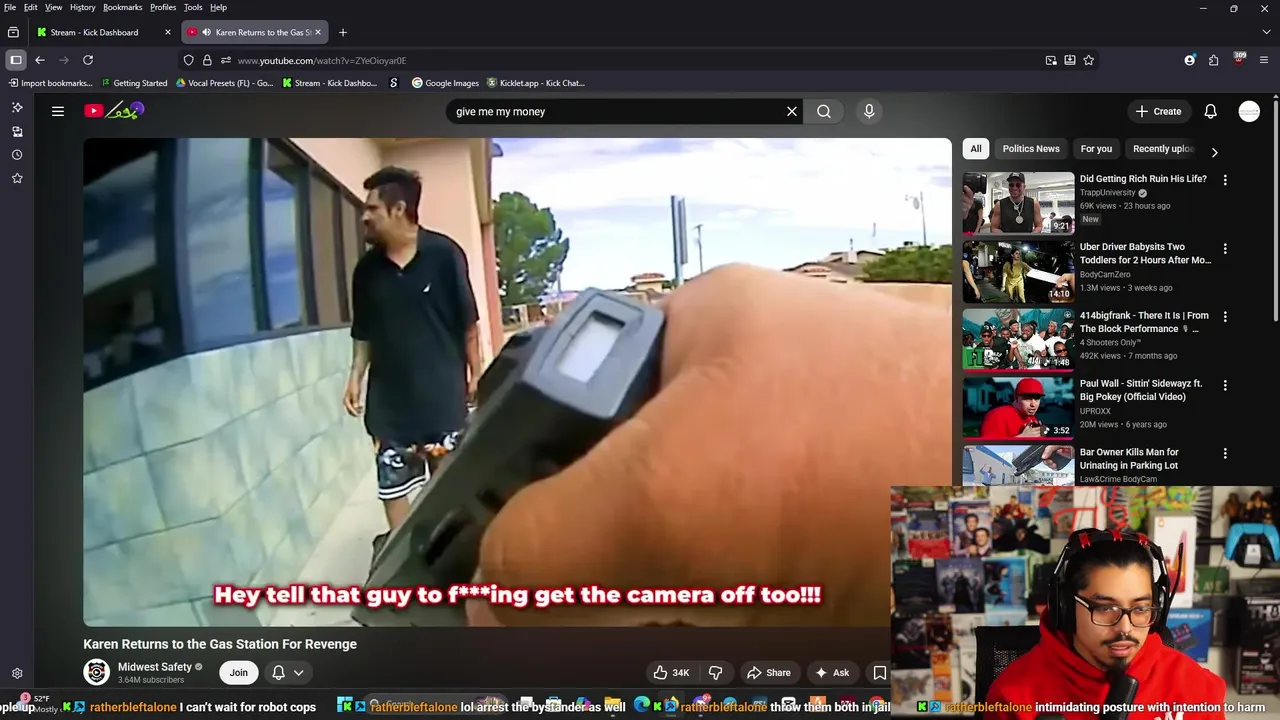Open more options for Bar Owner video
This screenshot has width=1280, height=720.
point(1225,453)
